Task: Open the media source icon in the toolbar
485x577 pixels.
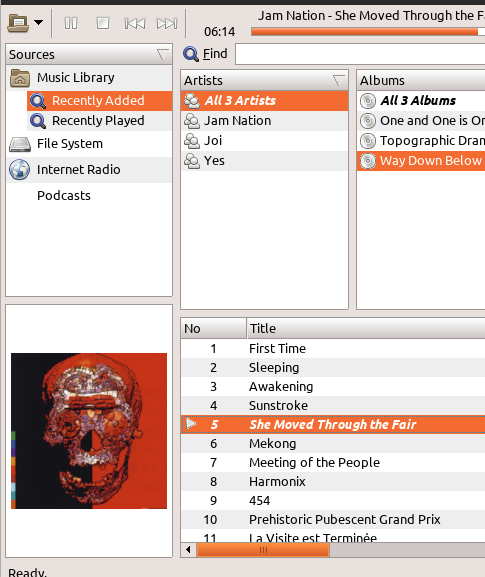Action: (18, 23)
